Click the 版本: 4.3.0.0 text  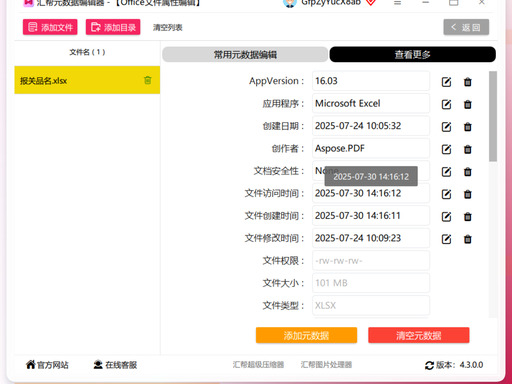[x=460, y=365]
